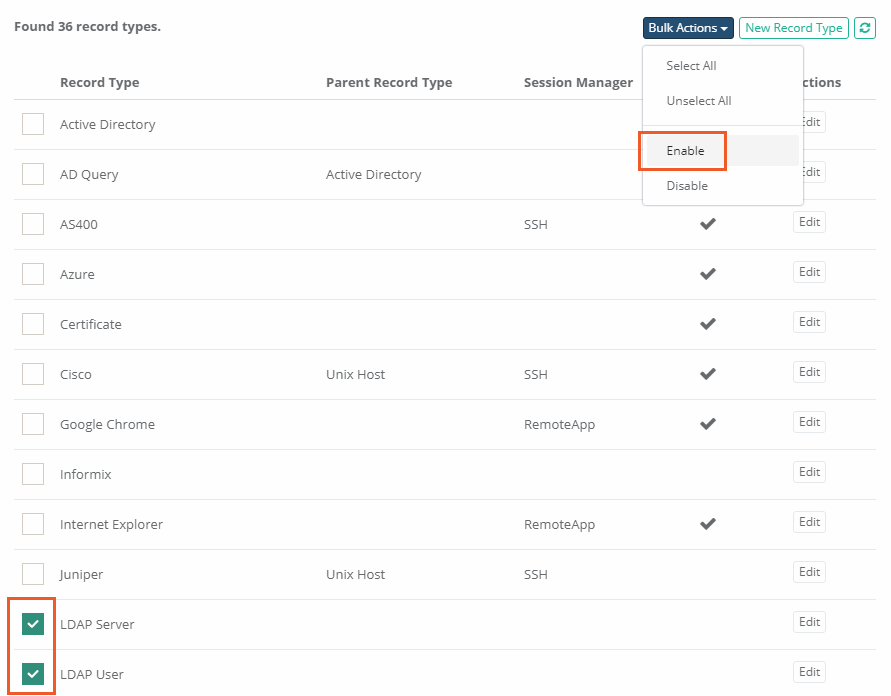Uncheck the LDAP Server checkbox
Image resolution: width=891 pixels, height=696 pixels.
tap(33, 624)
